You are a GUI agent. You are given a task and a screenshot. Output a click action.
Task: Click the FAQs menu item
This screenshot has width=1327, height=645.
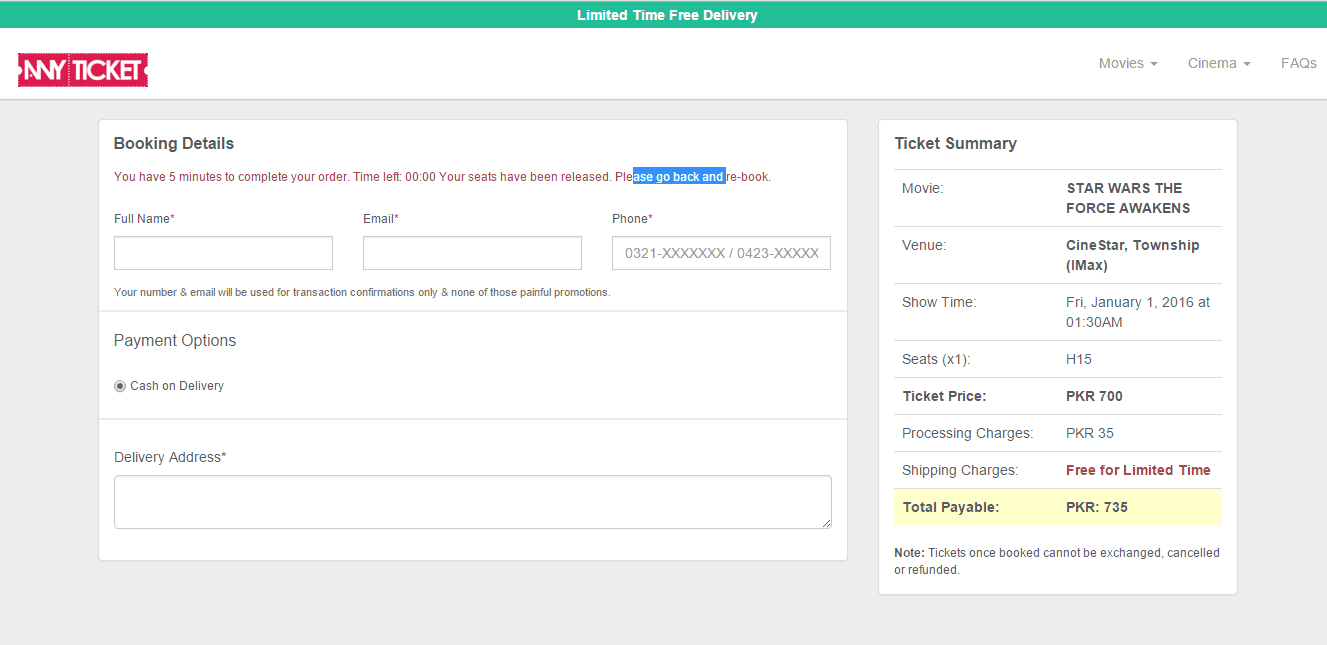pos(1298,63)
